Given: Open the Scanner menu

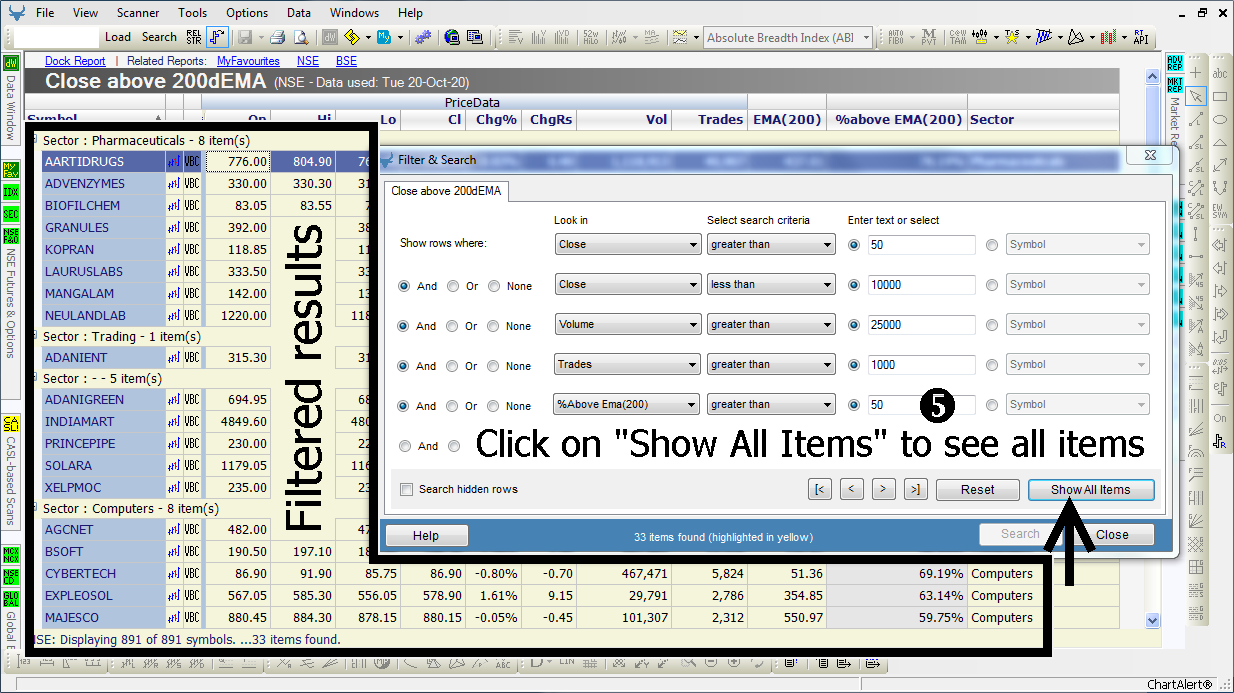Looking at the screenshot, I should 137,13.
